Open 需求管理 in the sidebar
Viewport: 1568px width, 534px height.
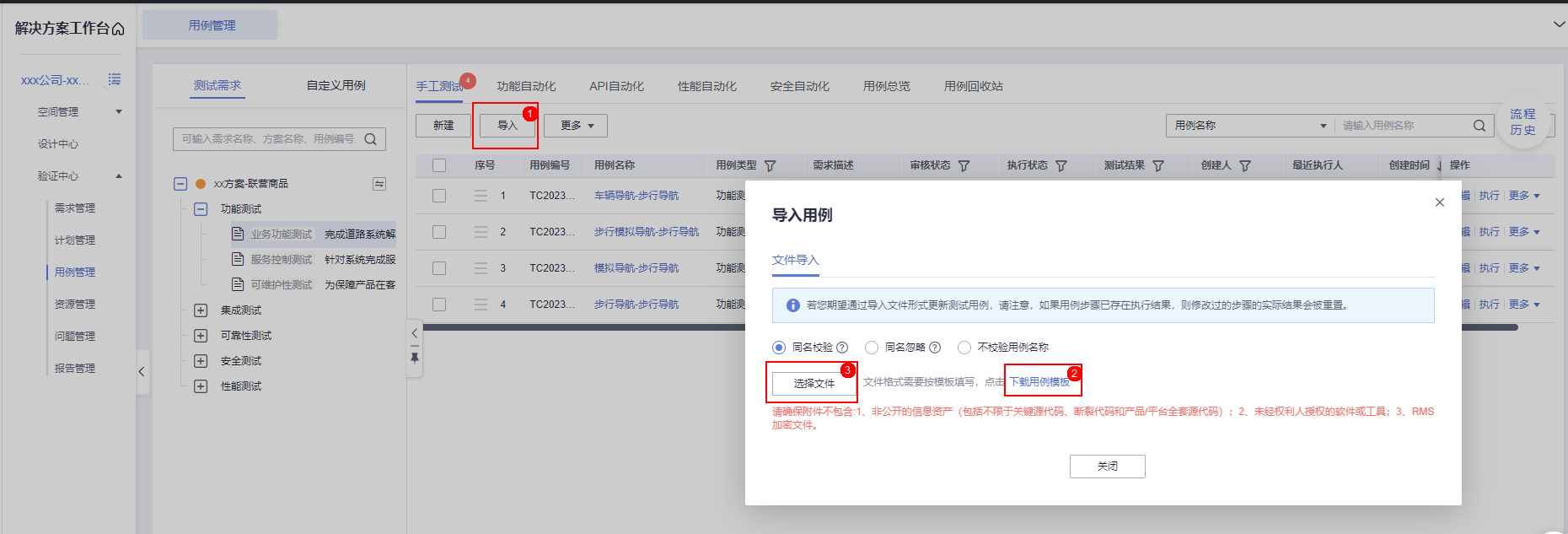click(75, 208)
